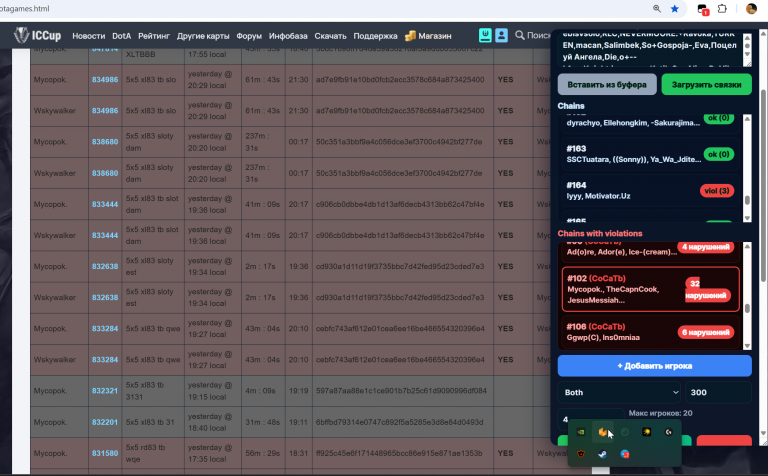
Task: Click the hash 597a87aa88e1c1ce901b7b25c61d9090996df084
Action: point(401,391)
